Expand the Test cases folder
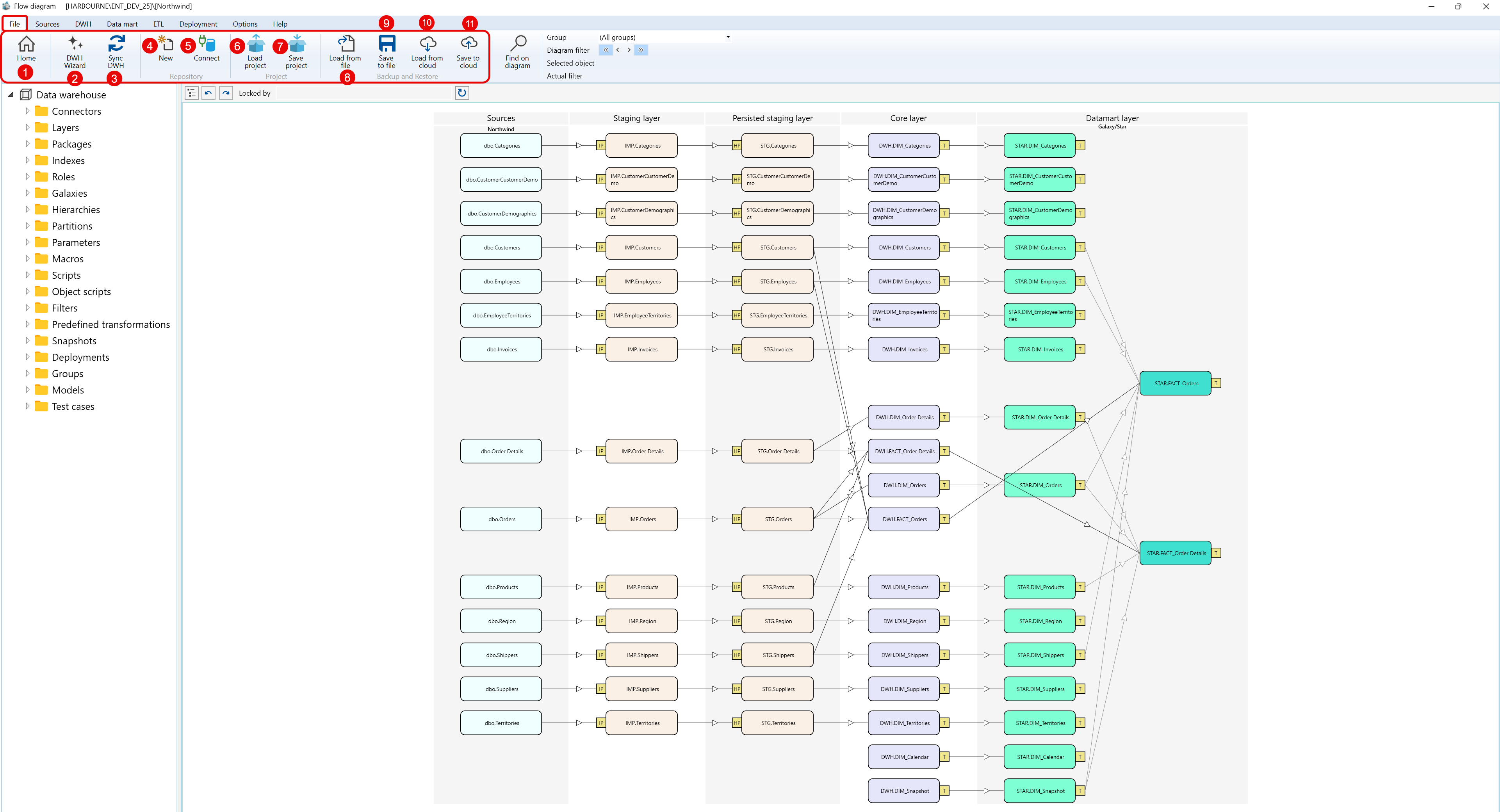The height and width of the screenshot is (812, 1500). click(27, 406)
